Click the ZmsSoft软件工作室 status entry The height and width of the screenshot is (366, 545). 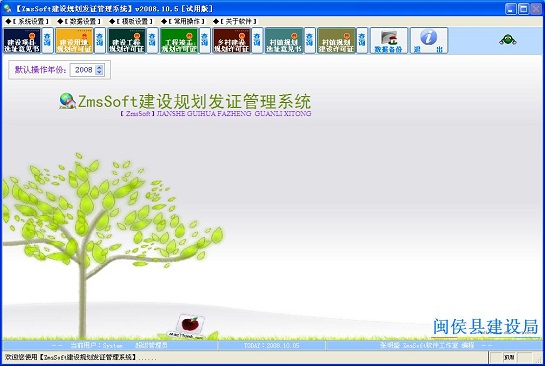click(x=431, y=345)
